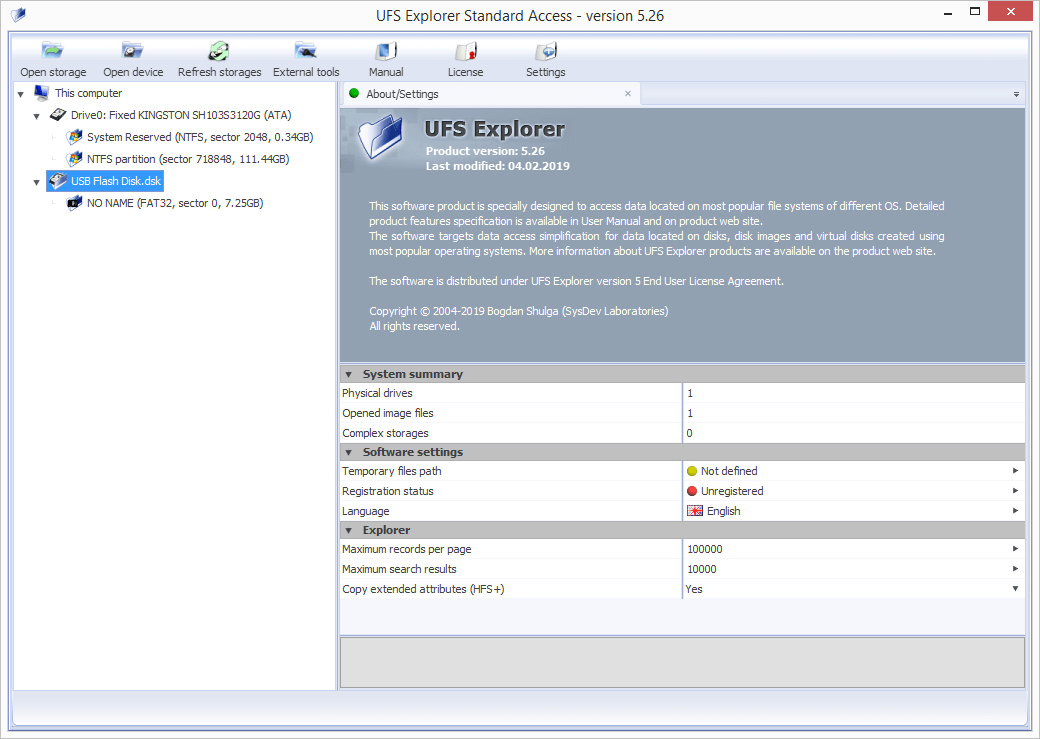Open Language selection arrow
The height and width of the screenshot is (739, 1040).
click(1015, 510)
